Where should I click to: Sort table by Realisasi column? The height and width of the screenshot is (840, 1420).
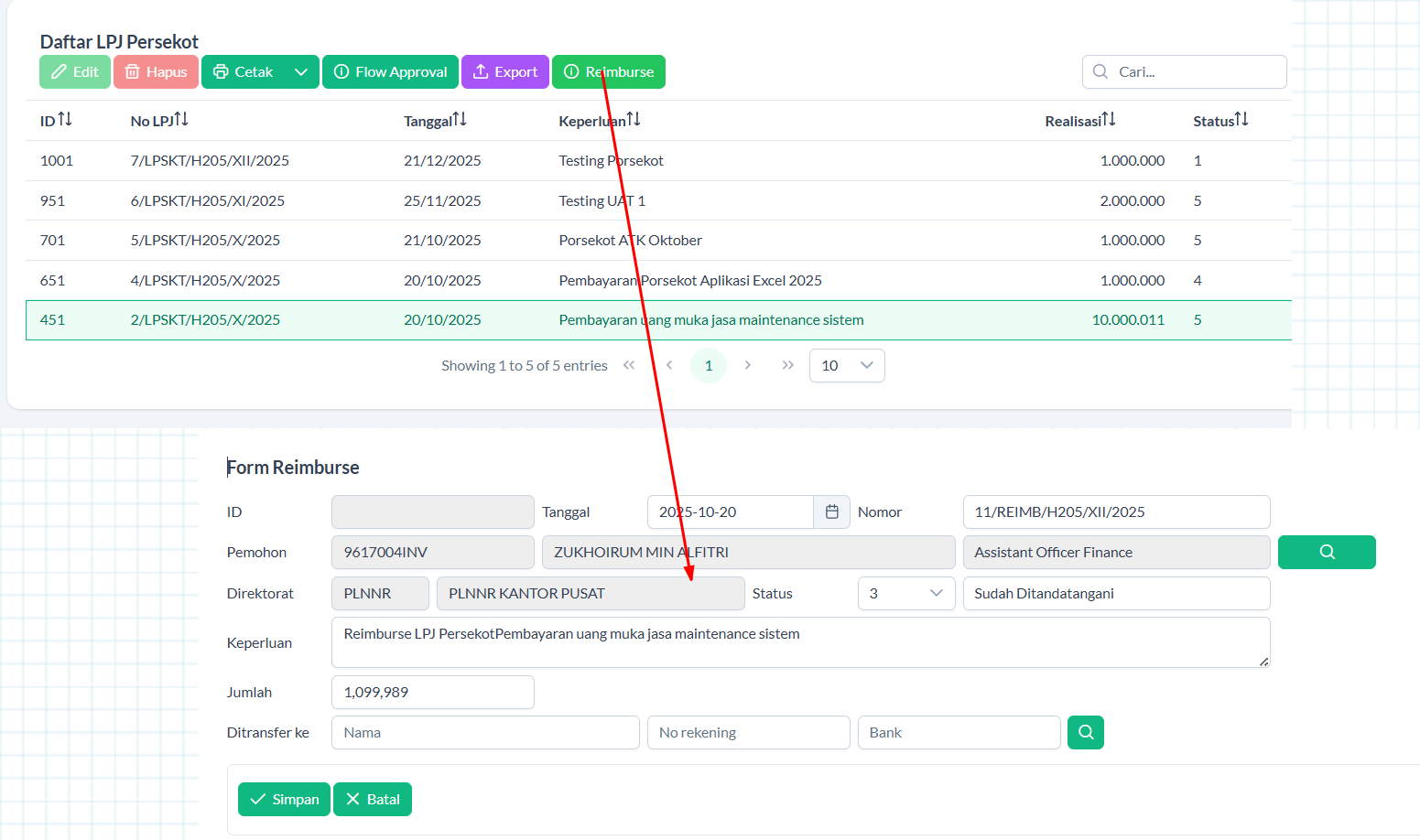(x=1108, y=120)
